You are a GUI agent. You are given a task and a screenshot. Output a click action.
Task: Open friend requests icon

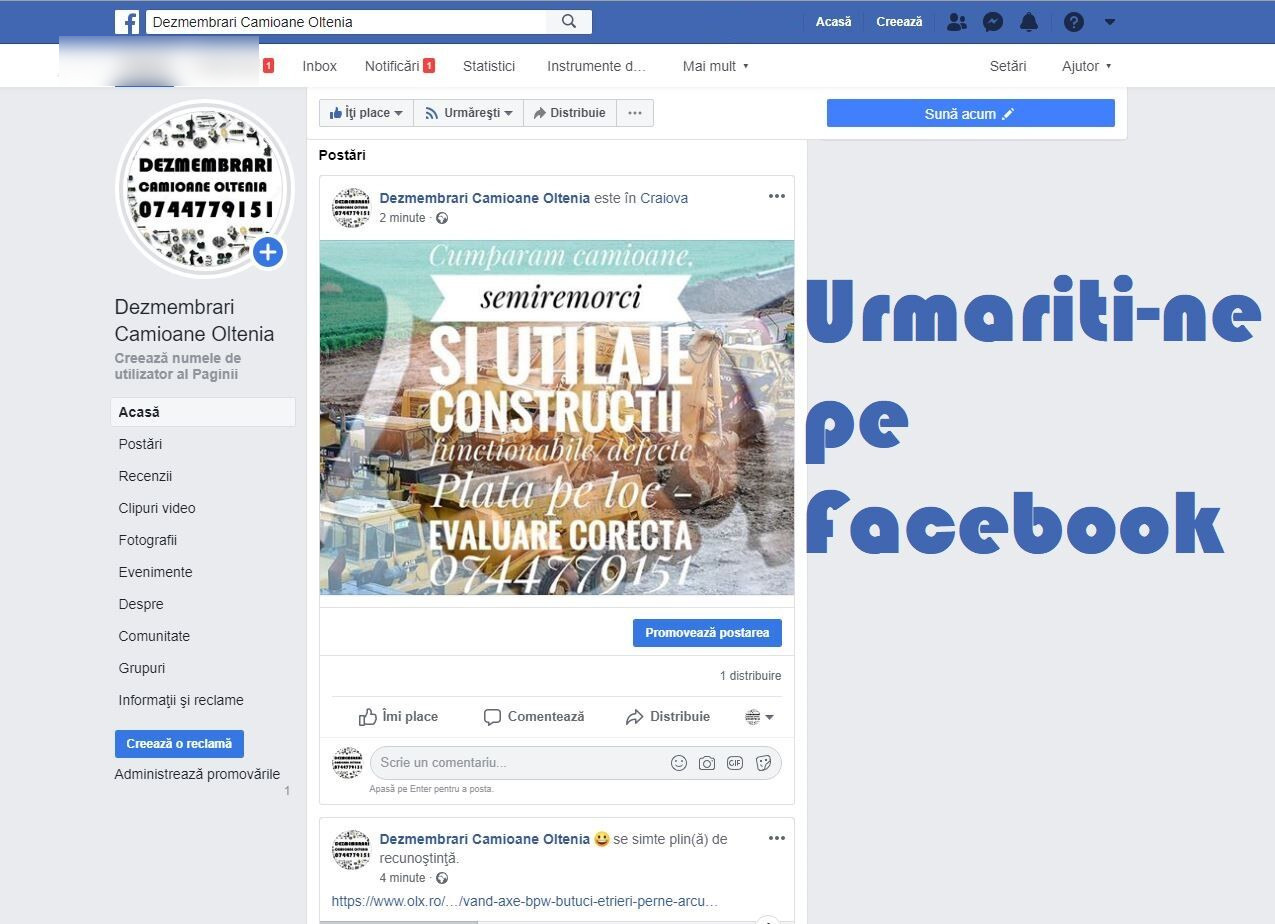pos(957,22)
